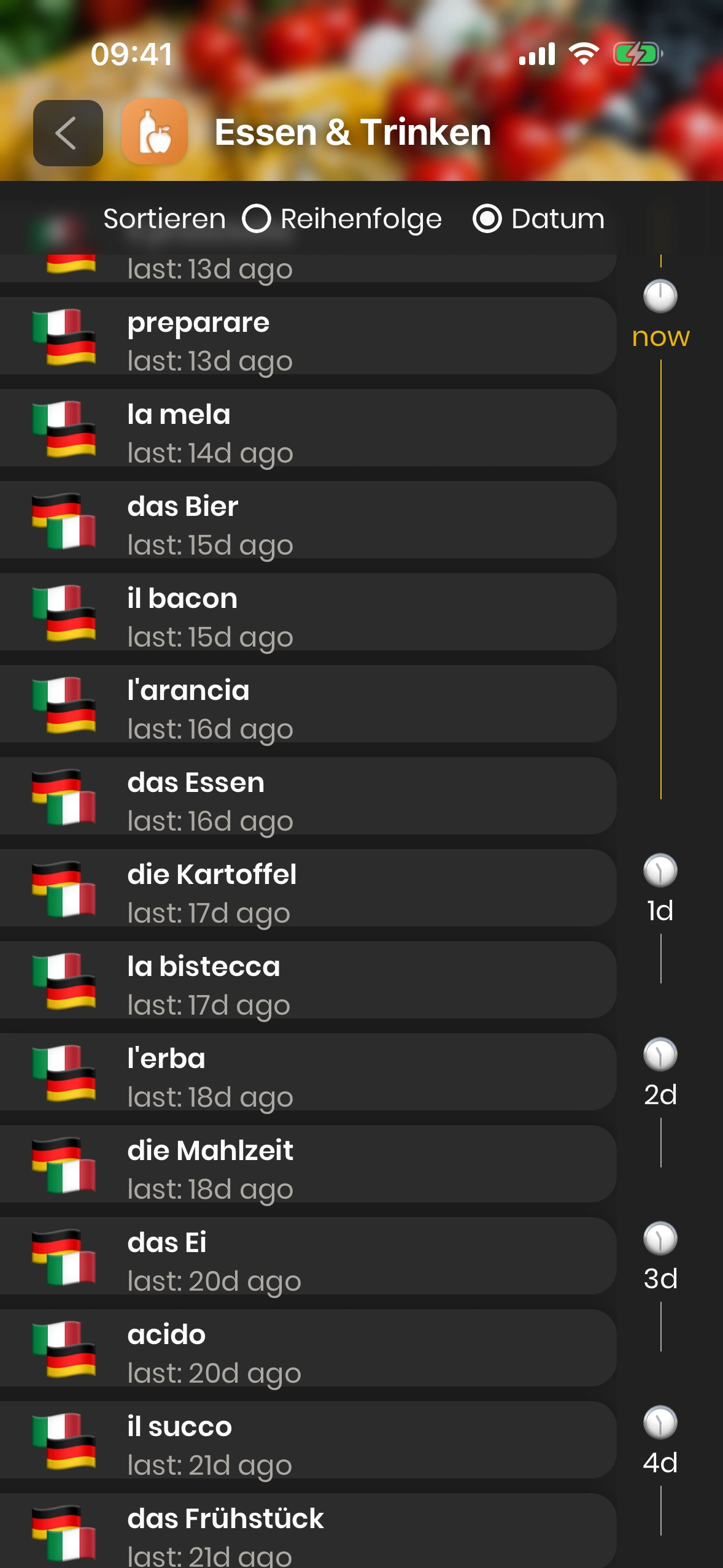Tap the flag icon beside 'la bistecca'
Screen dimensions: 723x1568
(64, 980)
